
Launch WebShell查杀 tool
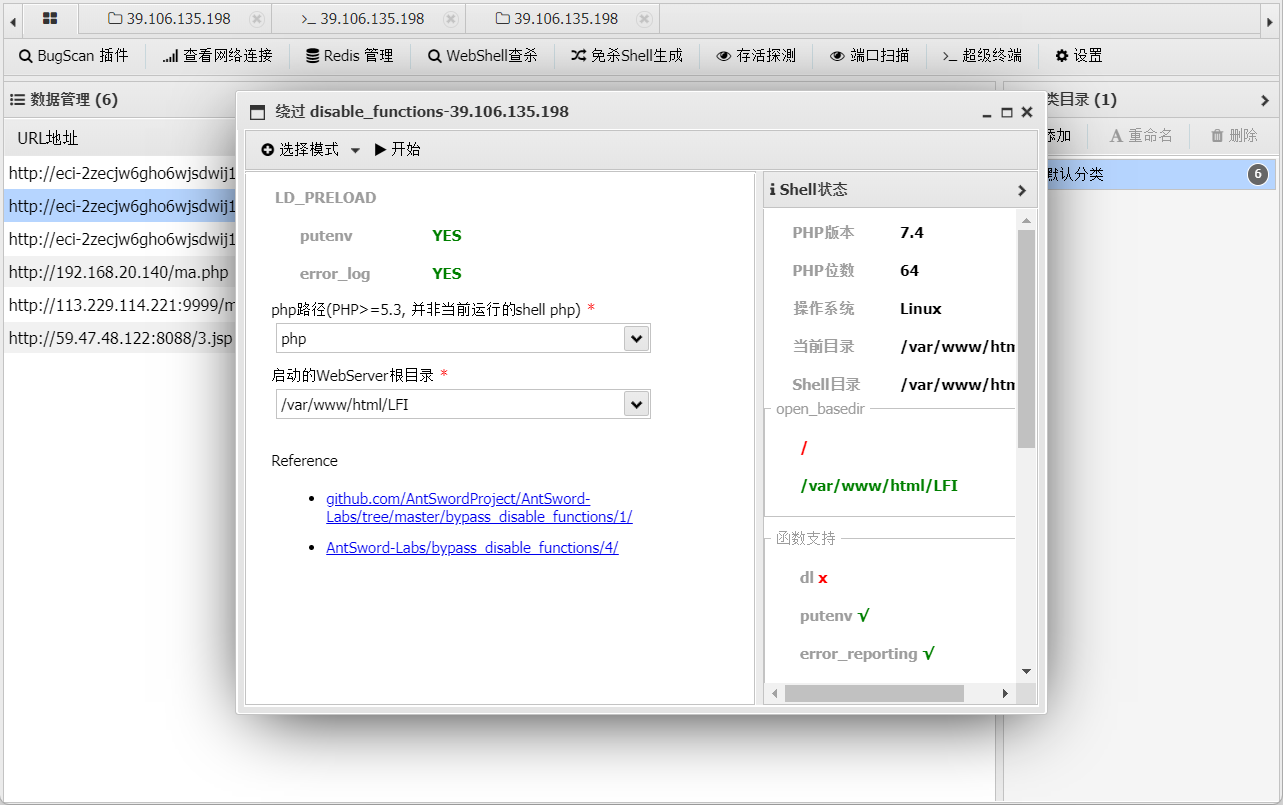point(482,56)
